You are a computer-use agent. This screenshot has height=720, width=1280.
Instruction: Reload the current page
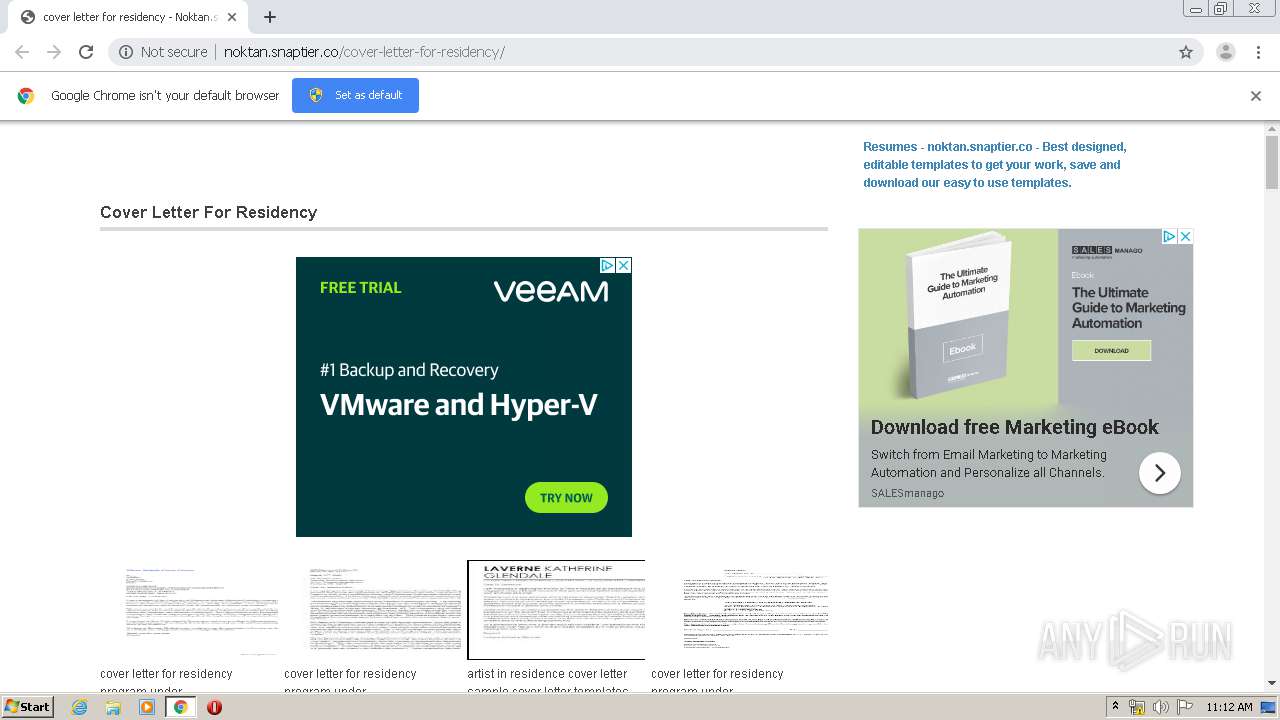coord(86,52)
